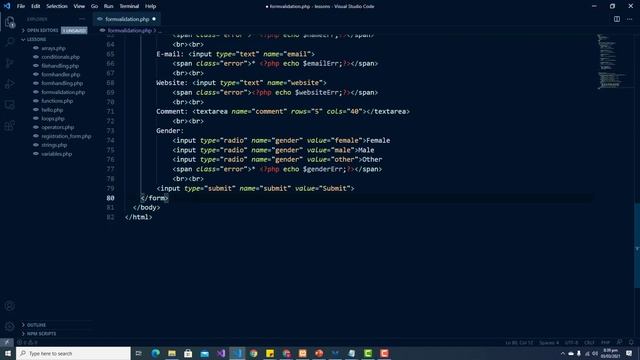Screen dimensions: 640x360
Task: Click the remote window status bar icon
Action: pos(7,342)
